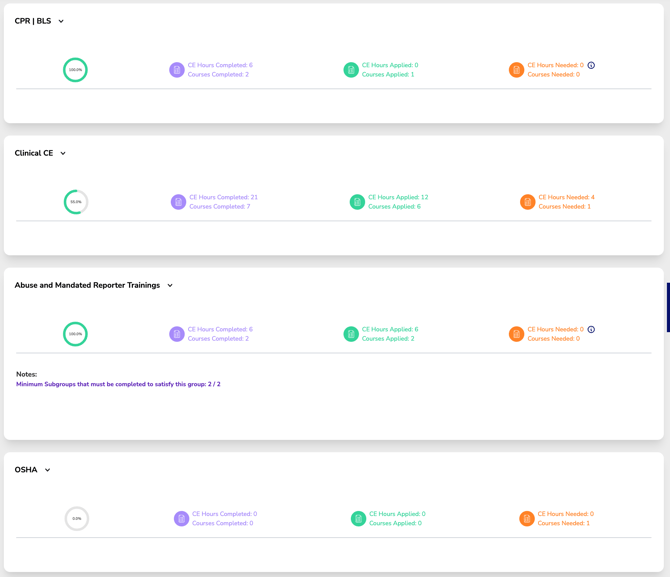Click the OSHA 0% progress ring
Image resolution: width=670 pixels, height=577 pixels.
(77, 518)
